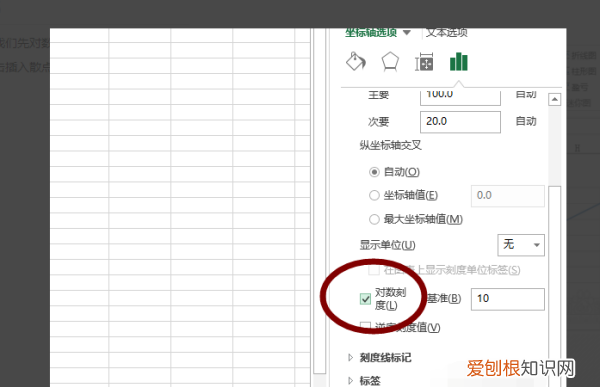Switch to the 文本选项 tab
Screen dimensions: 600x387
447,33
